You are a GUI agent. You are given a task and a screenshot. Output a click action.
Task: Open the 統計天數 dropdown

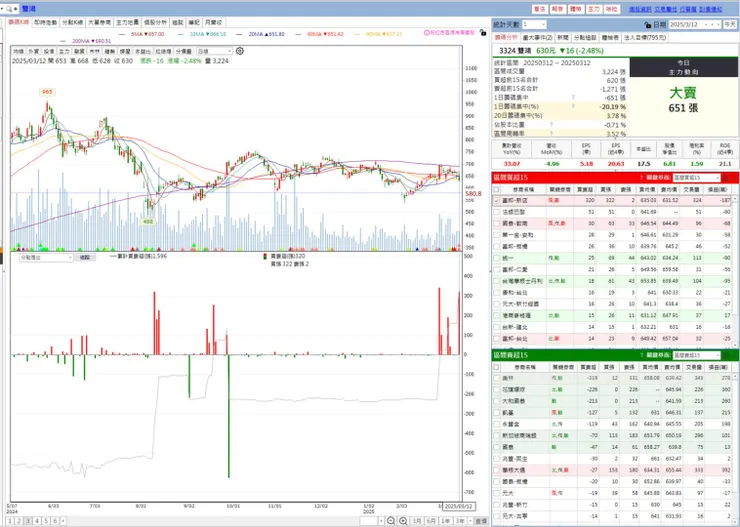point(534,25)
